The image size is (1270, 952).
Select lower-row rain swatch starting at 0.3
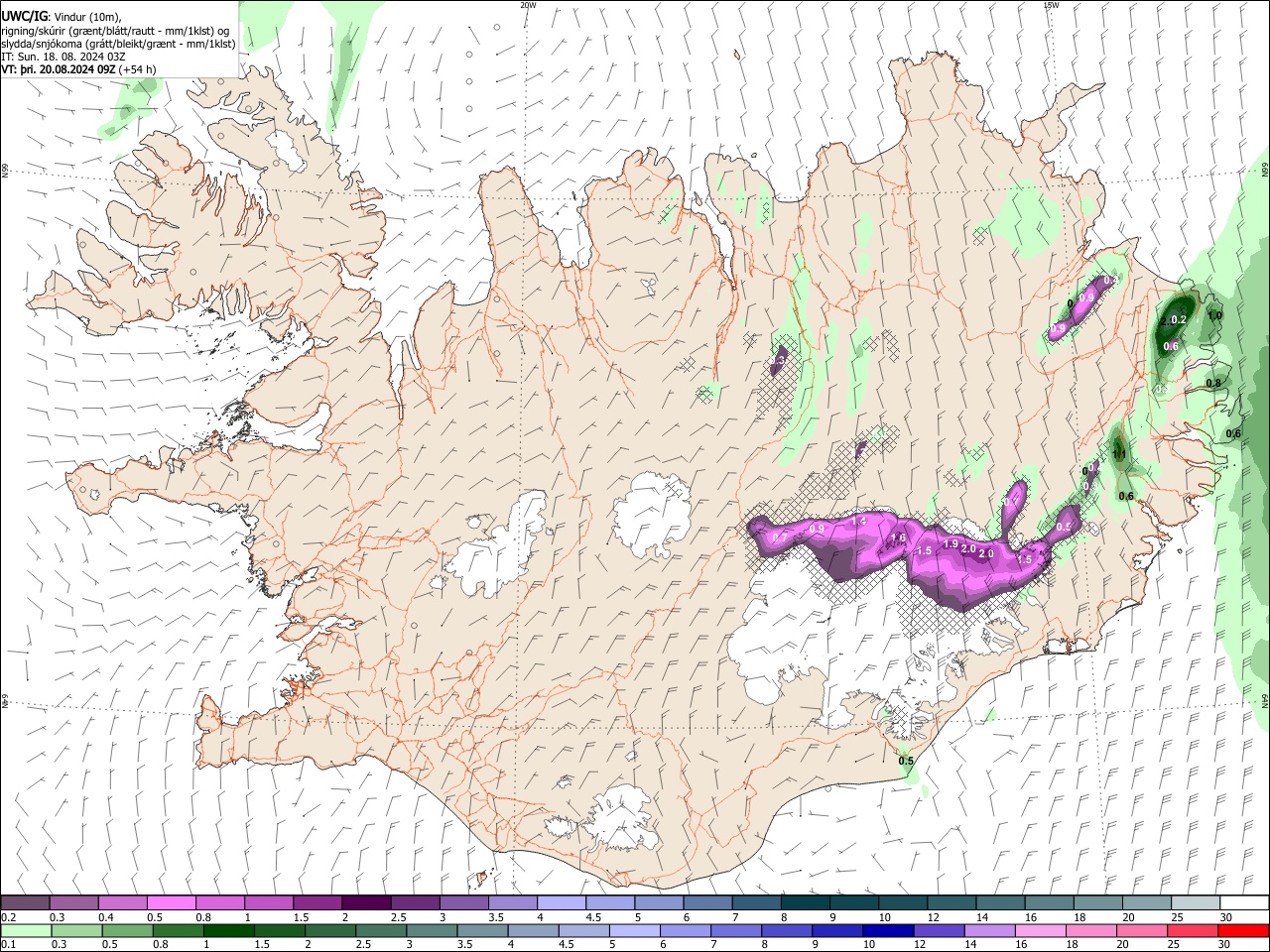76,930
